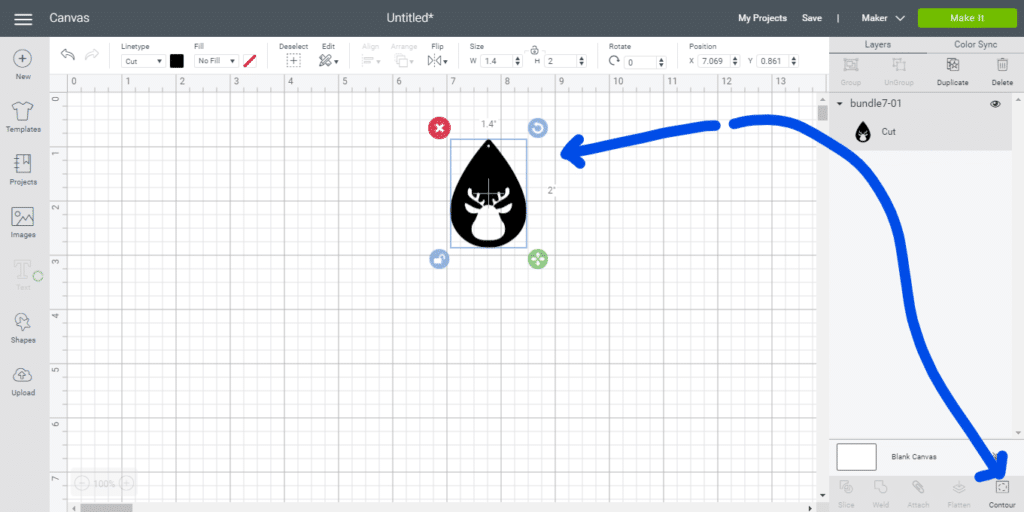Open the Fill dropdown
Screen dimensions: 1024x512
(x=217, y=61)
